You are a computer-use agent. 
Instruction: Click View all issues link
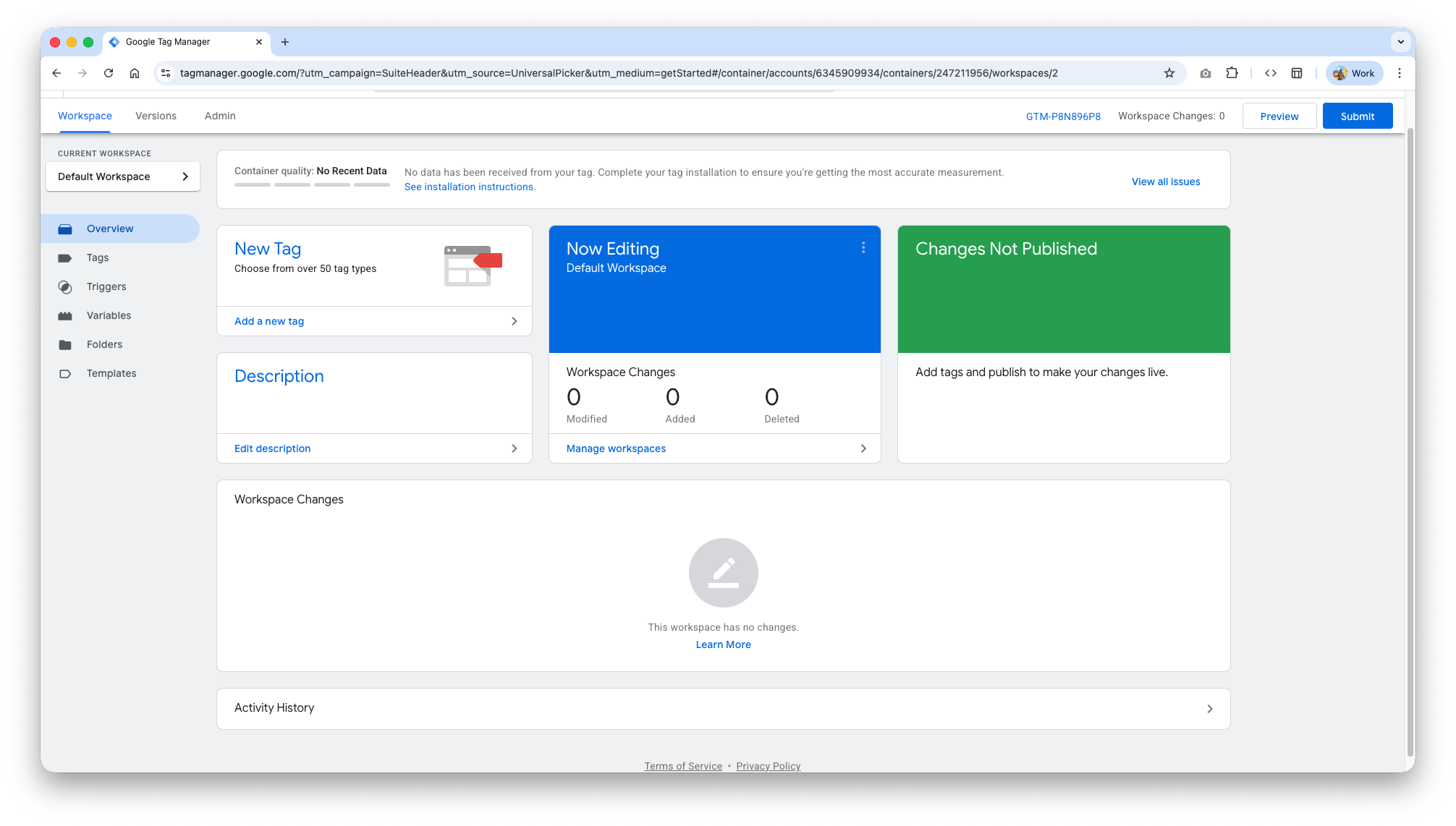tap(1166, 182)
